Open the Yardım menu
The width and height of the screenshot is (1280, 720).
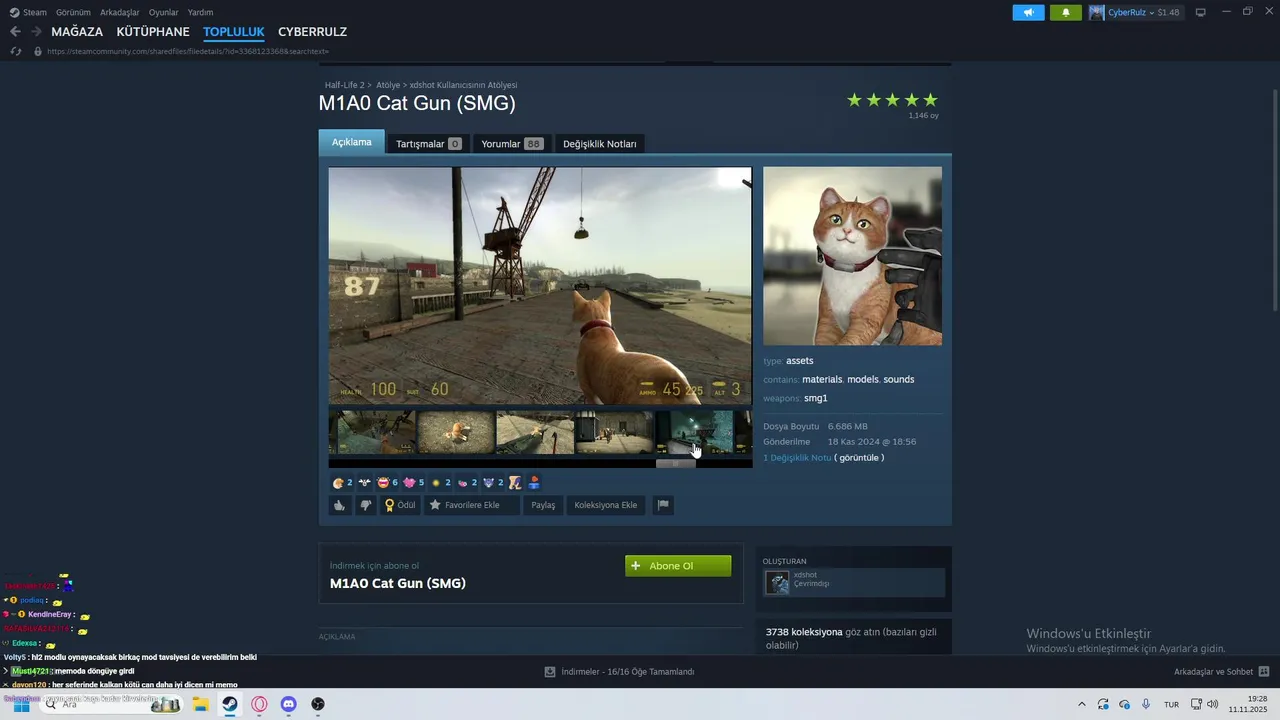pyautogui.click(x=200, y=12)
